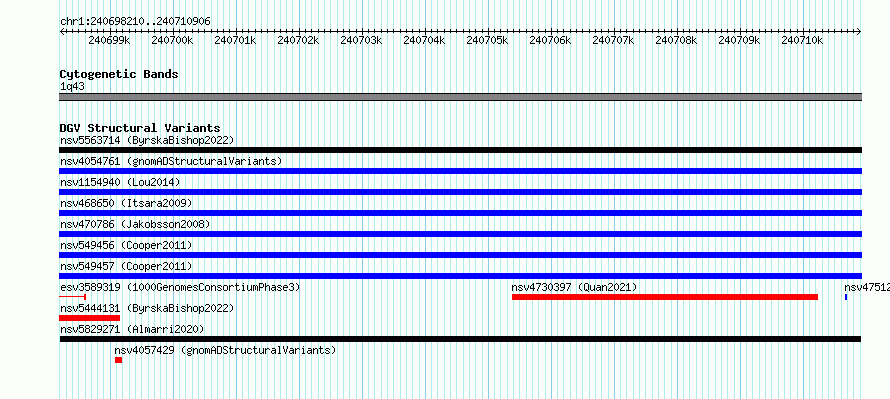Select the black nsv5829271 variant bar

pyautogui.click(x=460, y=339)
